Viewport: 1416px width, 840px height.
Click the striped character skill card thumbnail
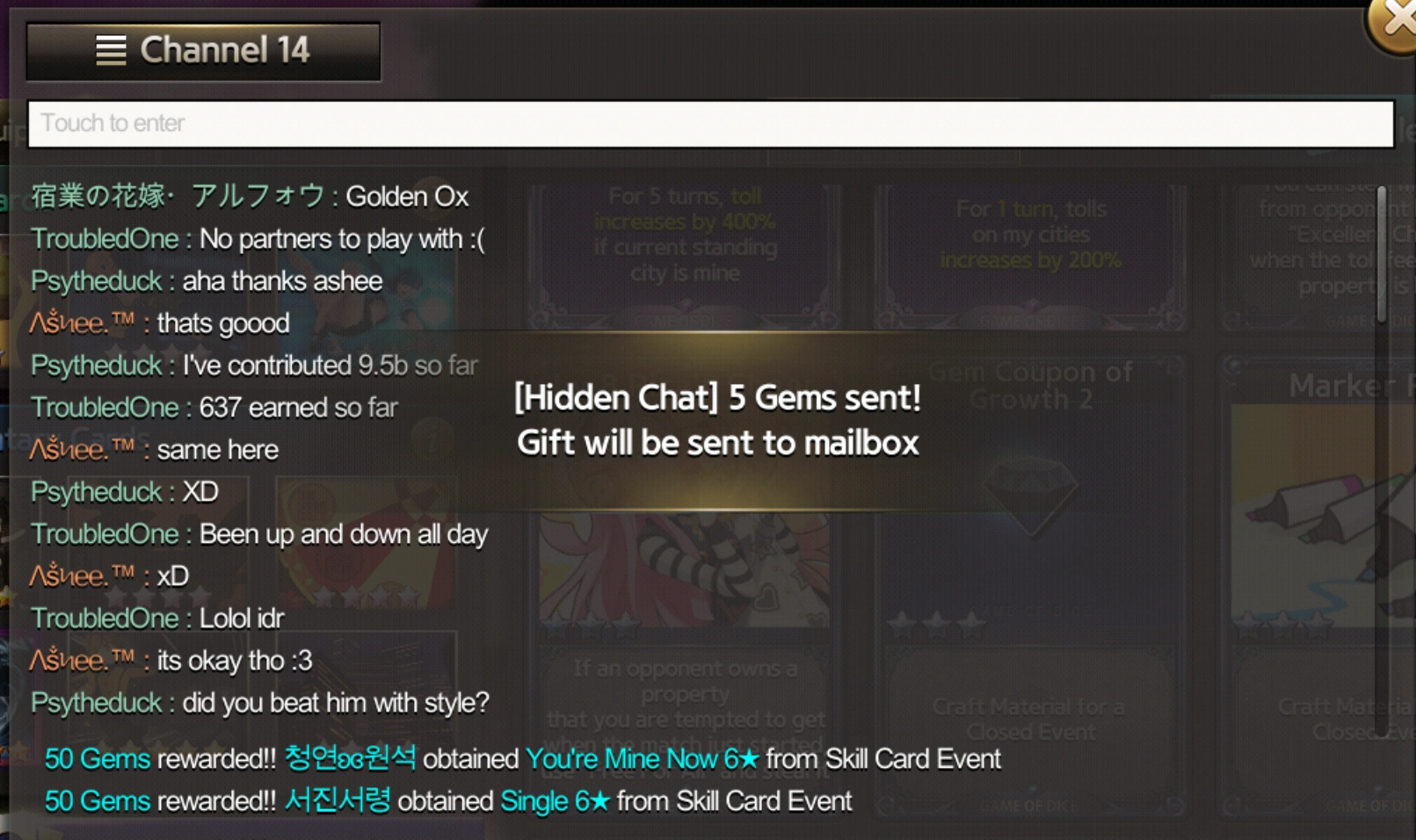tap(685, 569)
